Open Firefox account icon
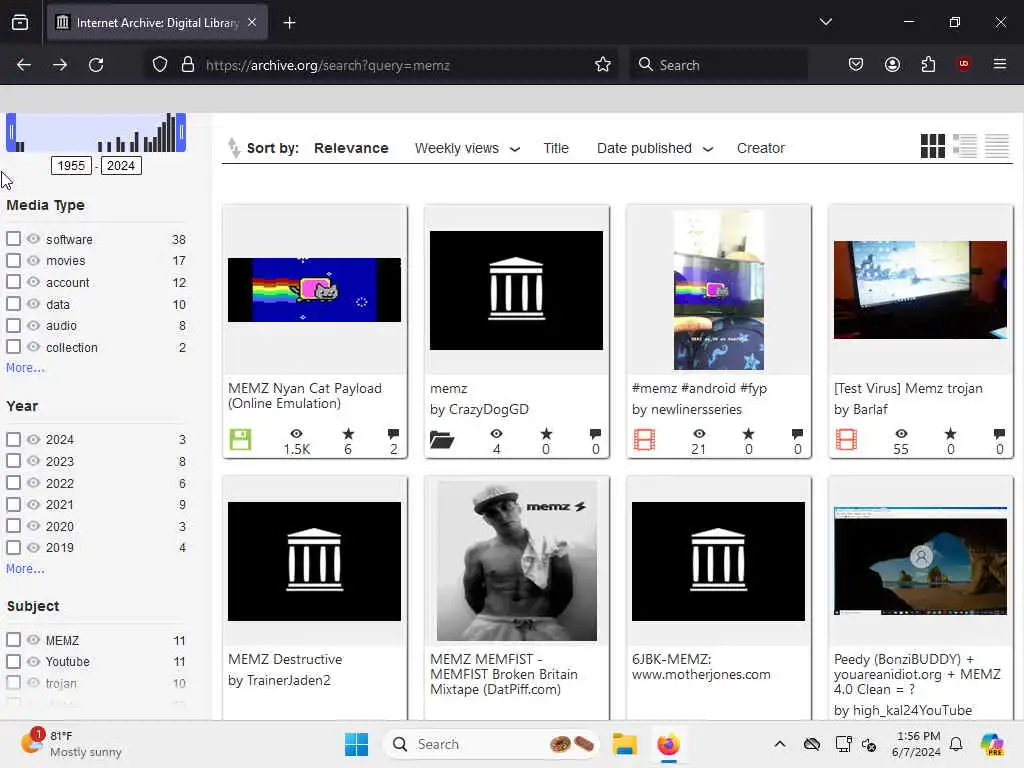 (x=892, y=64)
